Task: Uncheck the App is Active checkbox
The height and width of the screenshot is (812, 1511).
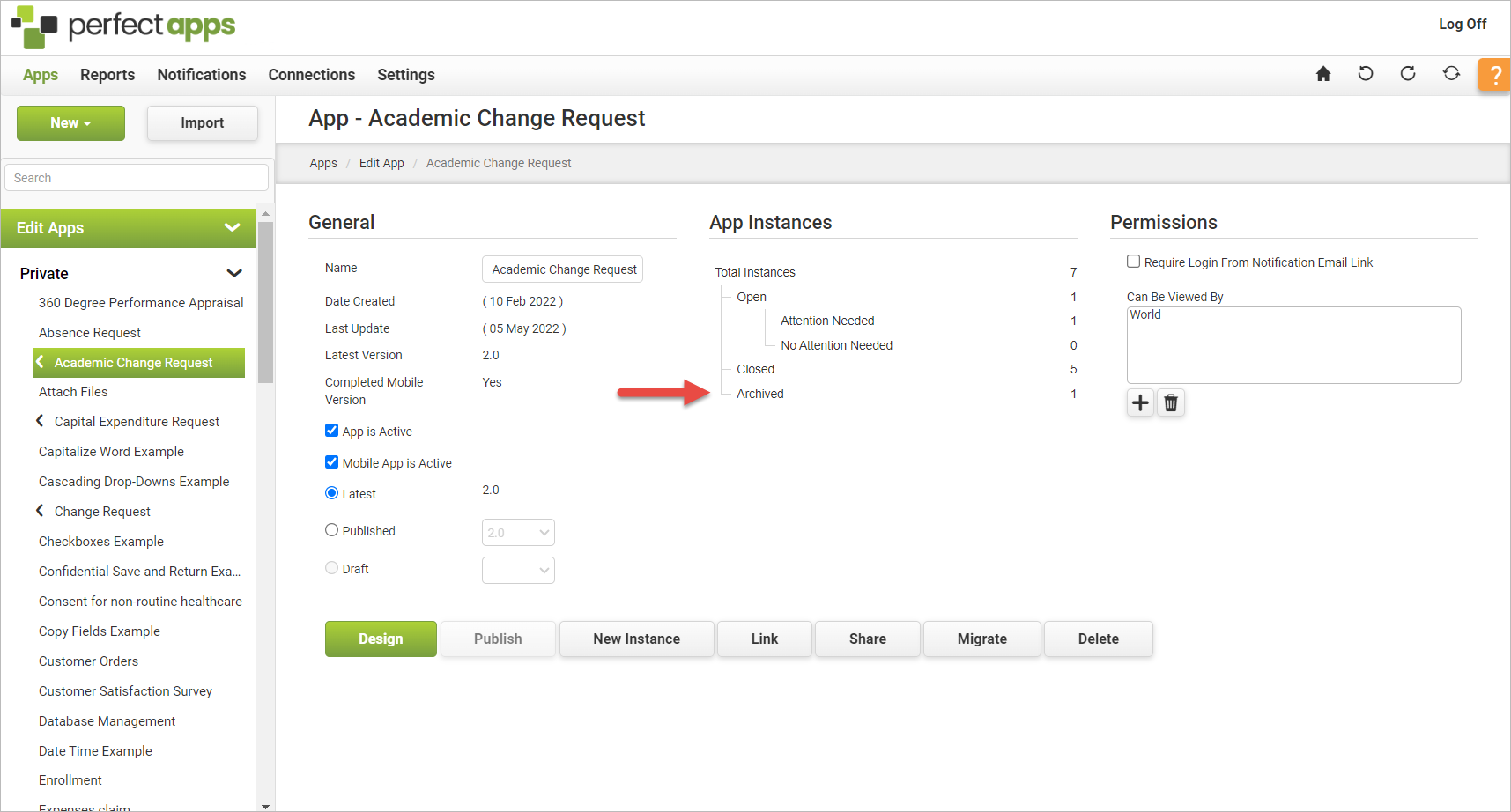Action: (x=332, y=431)
